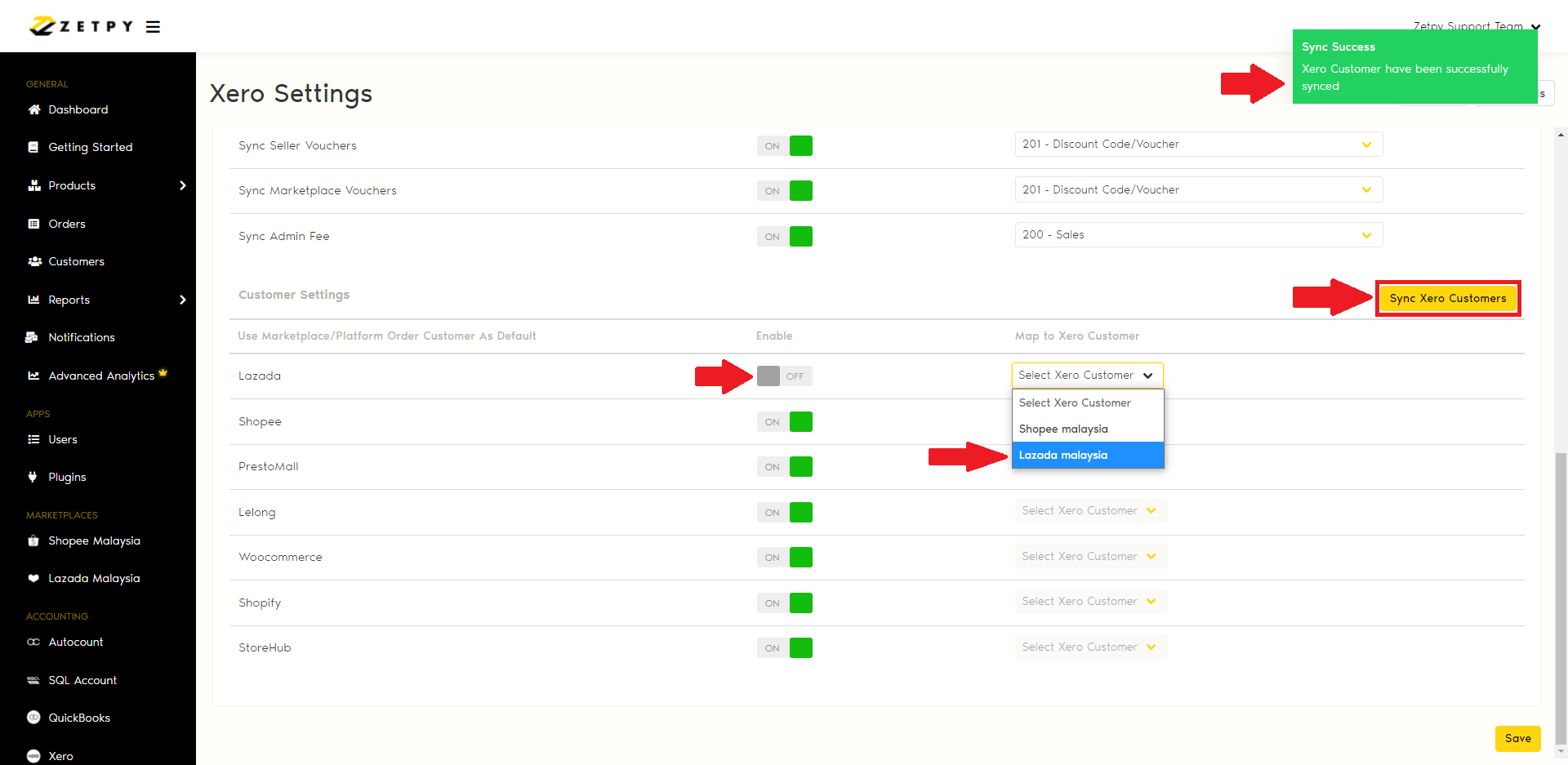Toggle the StoreHub enable switch
The image size is (1568, 765).
point(785,648)
